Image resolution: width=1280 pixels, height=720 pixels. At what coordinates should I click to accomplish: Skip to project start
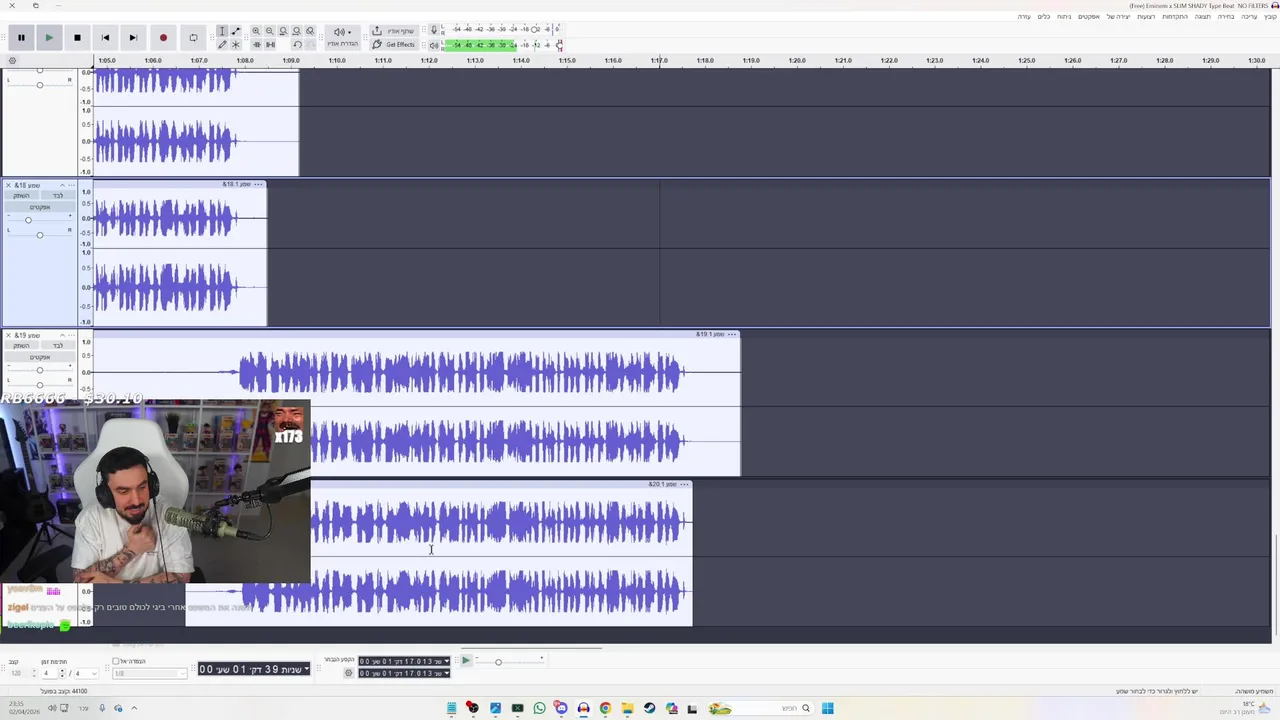105,37
